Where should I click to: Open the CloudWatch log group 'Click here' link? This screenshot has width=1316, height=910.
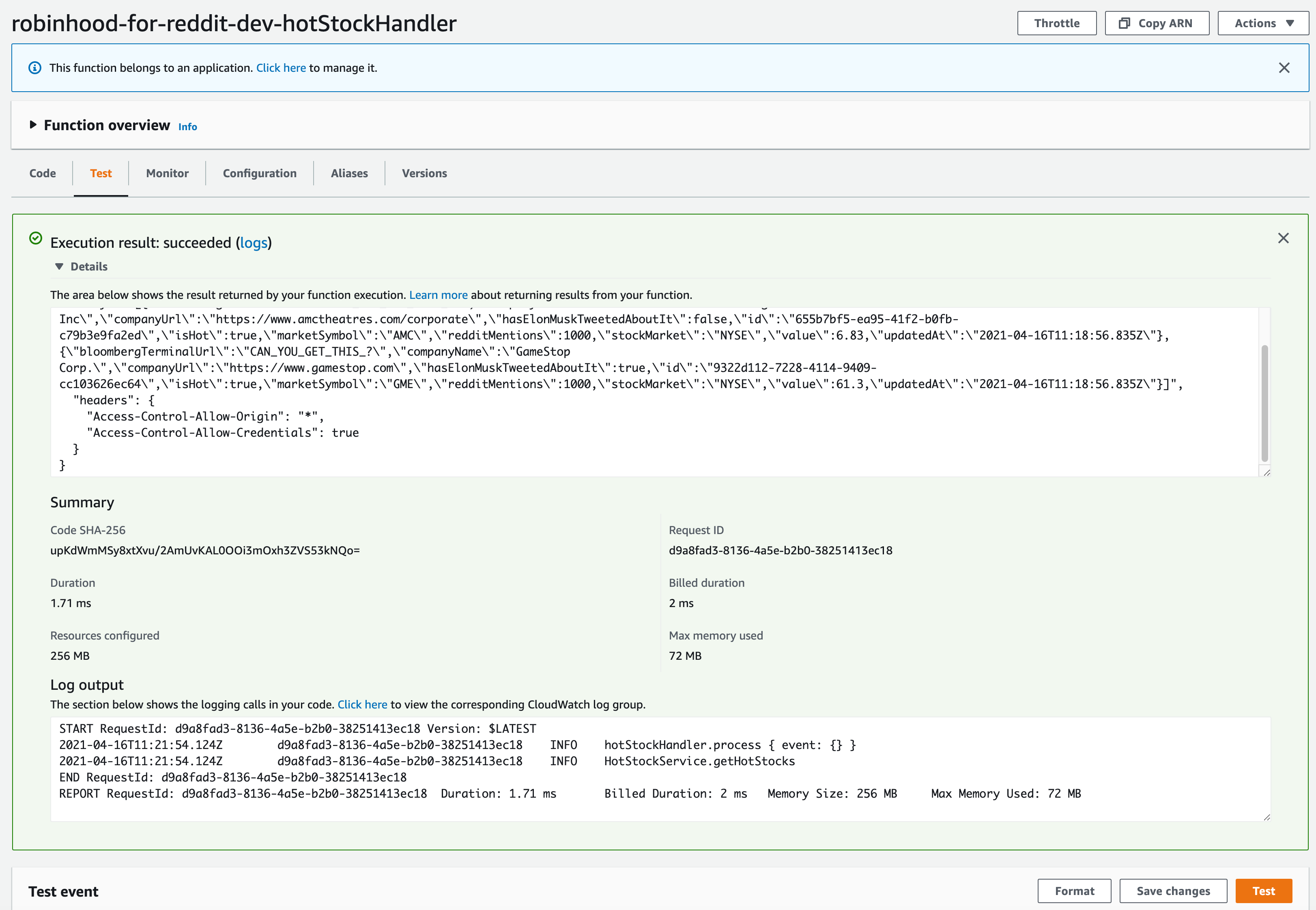362,704
